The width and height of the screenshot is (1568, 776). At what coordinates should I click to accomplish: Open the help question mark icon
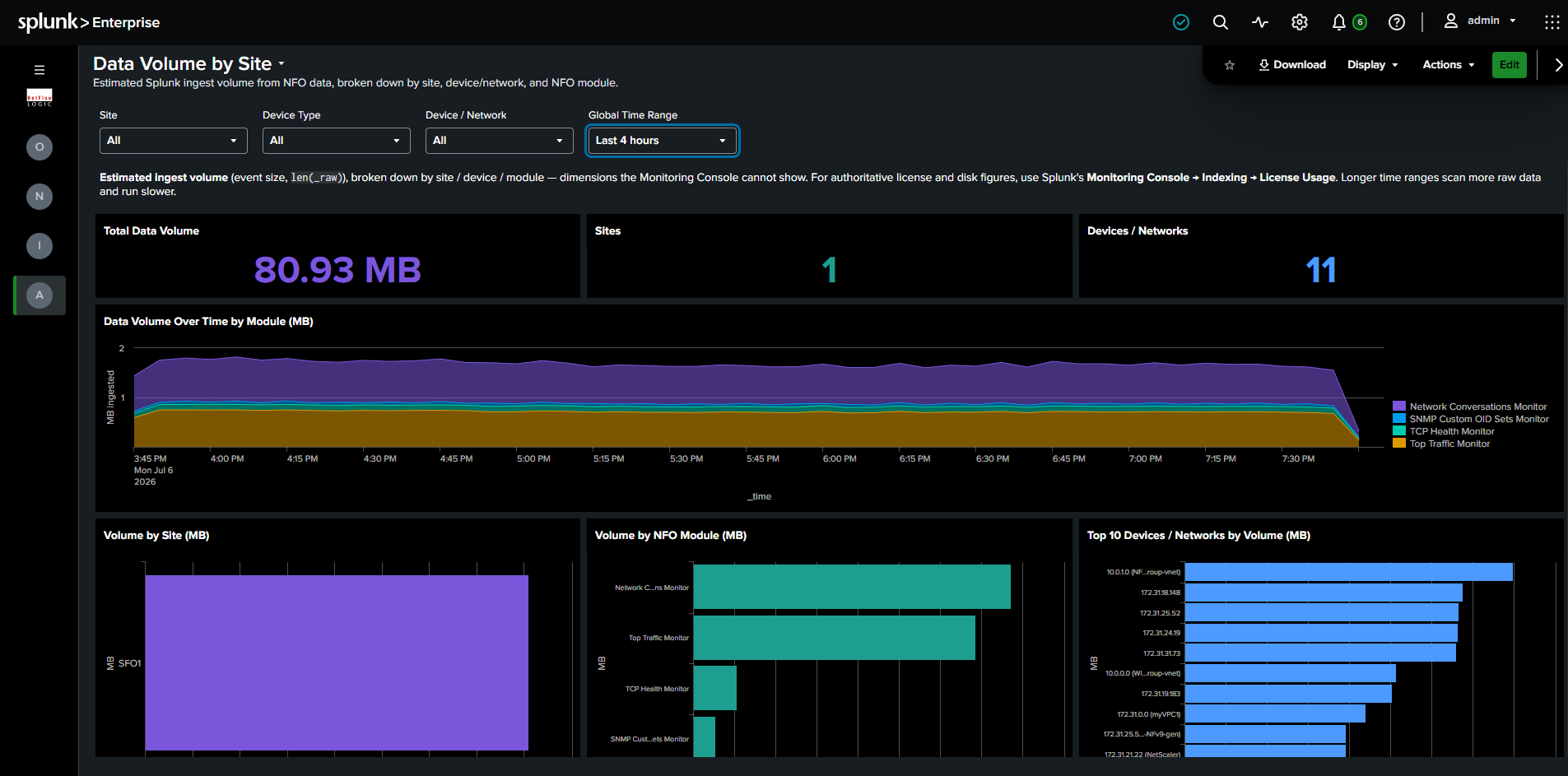[1397, 22]
